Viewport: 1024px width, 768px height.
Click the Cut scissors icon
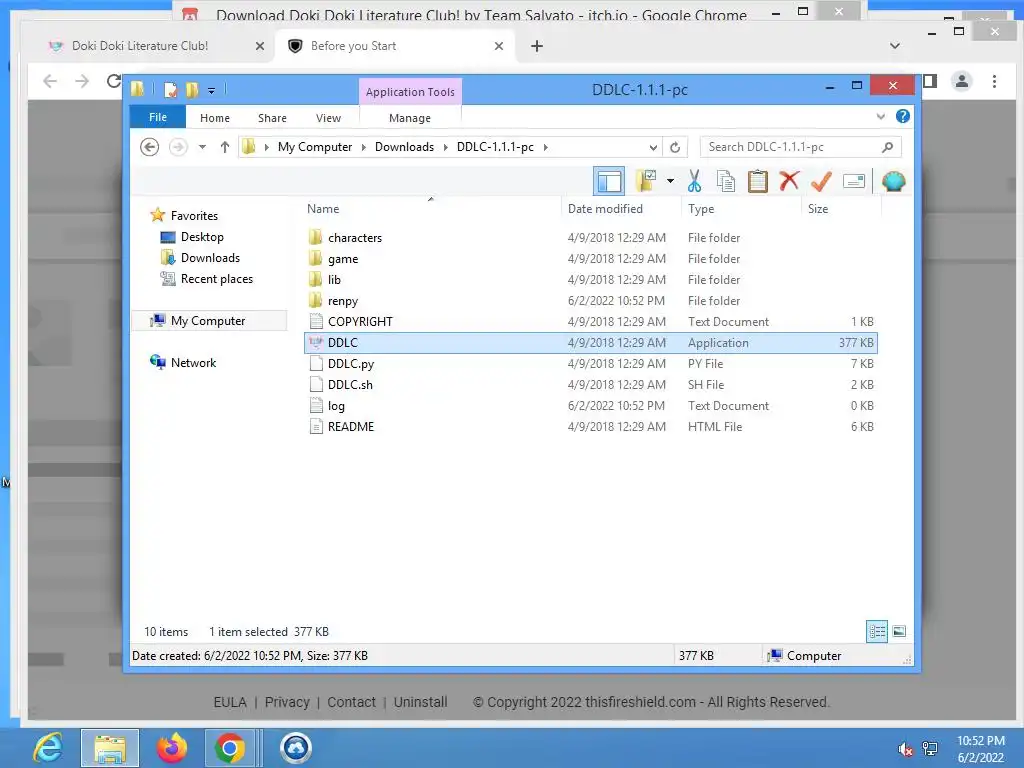pos(694,181)
